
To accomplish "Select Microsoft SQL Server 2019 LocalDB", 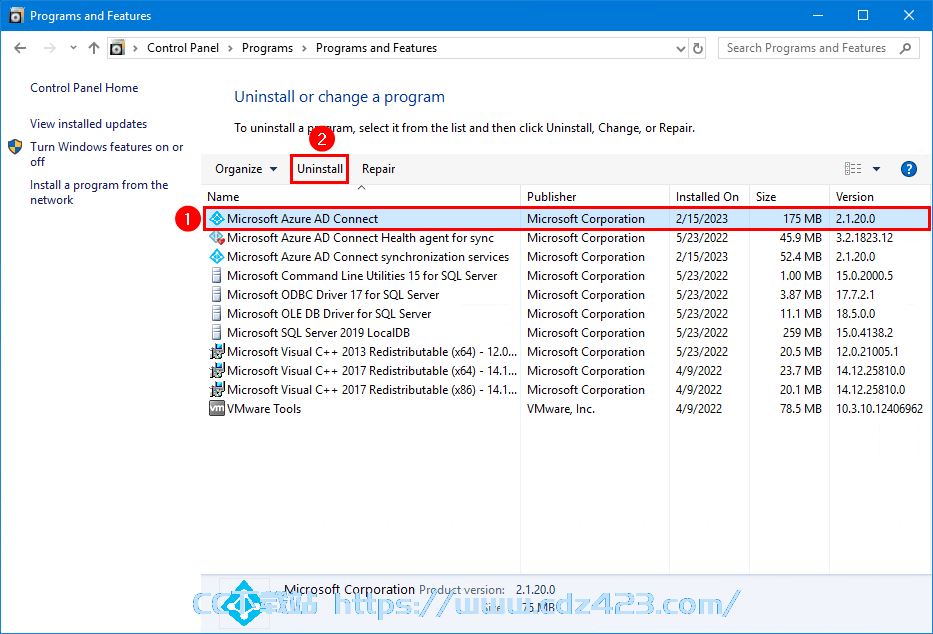I will (566, 333).
